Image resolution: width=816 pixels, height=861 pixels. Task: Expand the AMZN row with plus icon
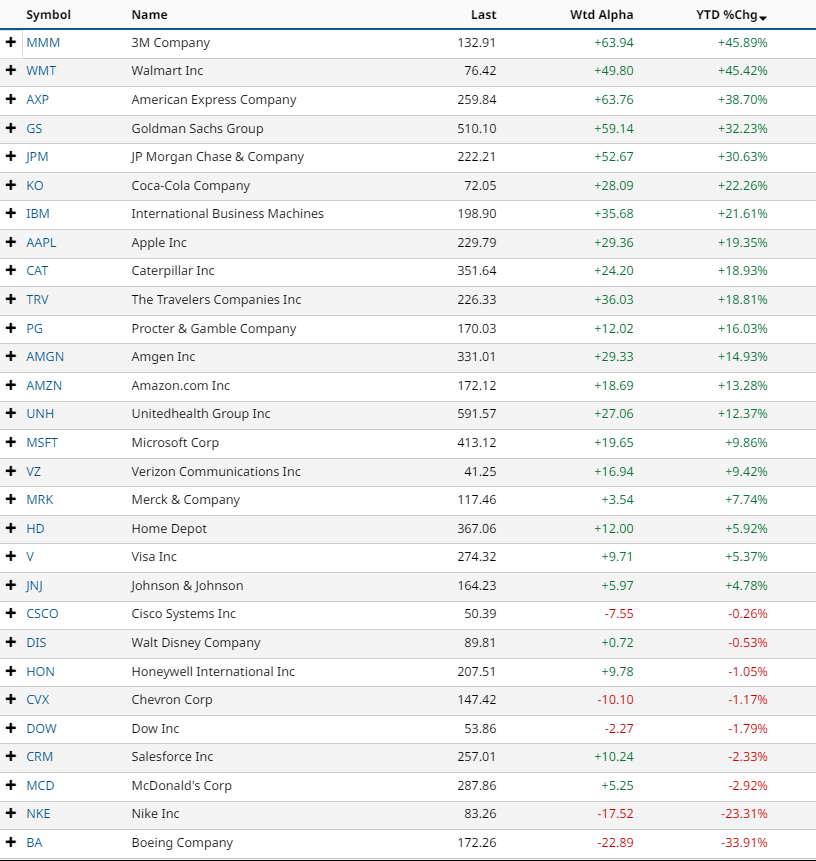tap(11, 385)
